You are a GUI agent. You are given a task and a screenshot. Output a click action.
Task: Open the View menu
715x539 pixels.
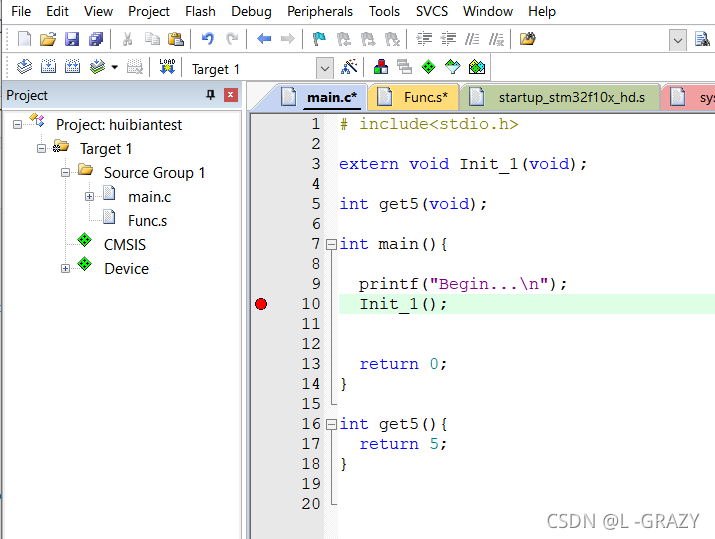(x=98, y=11)
